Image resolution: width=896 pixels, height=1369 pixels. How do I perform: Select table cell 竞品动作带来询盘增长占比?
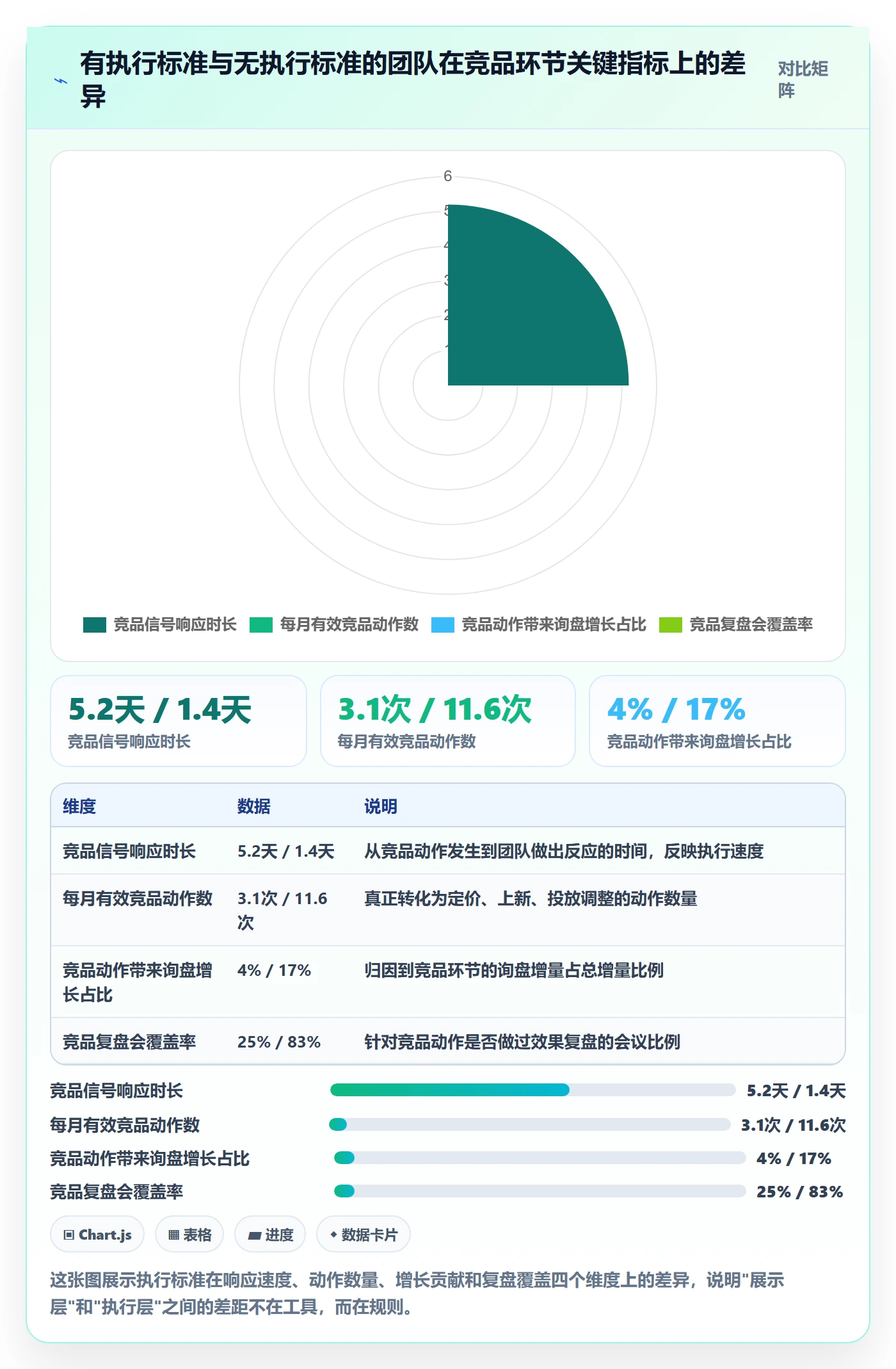(138, 982)
